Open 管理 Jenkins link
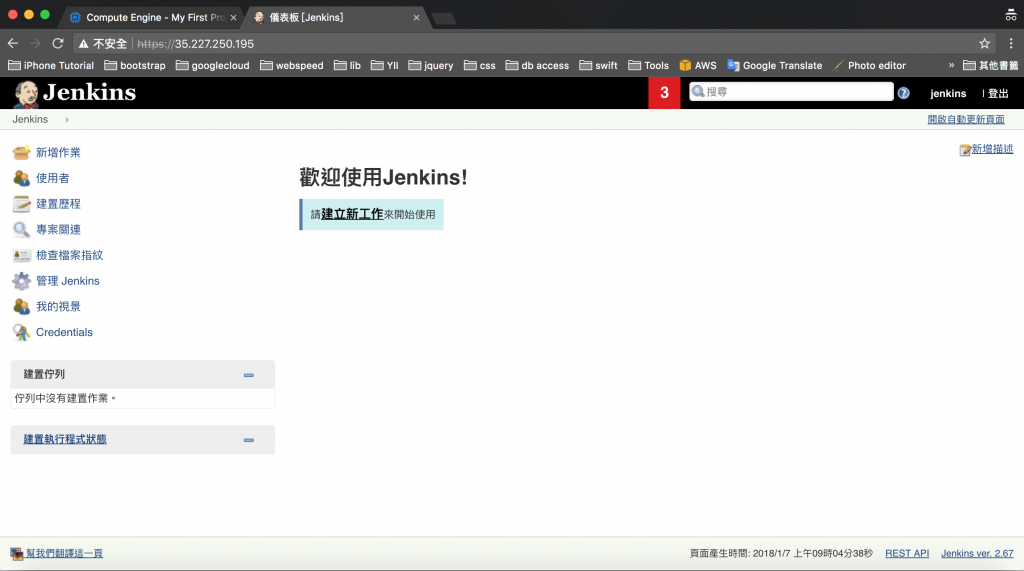This screenshot has height=571, width=1024. click(x=68, y=281)
